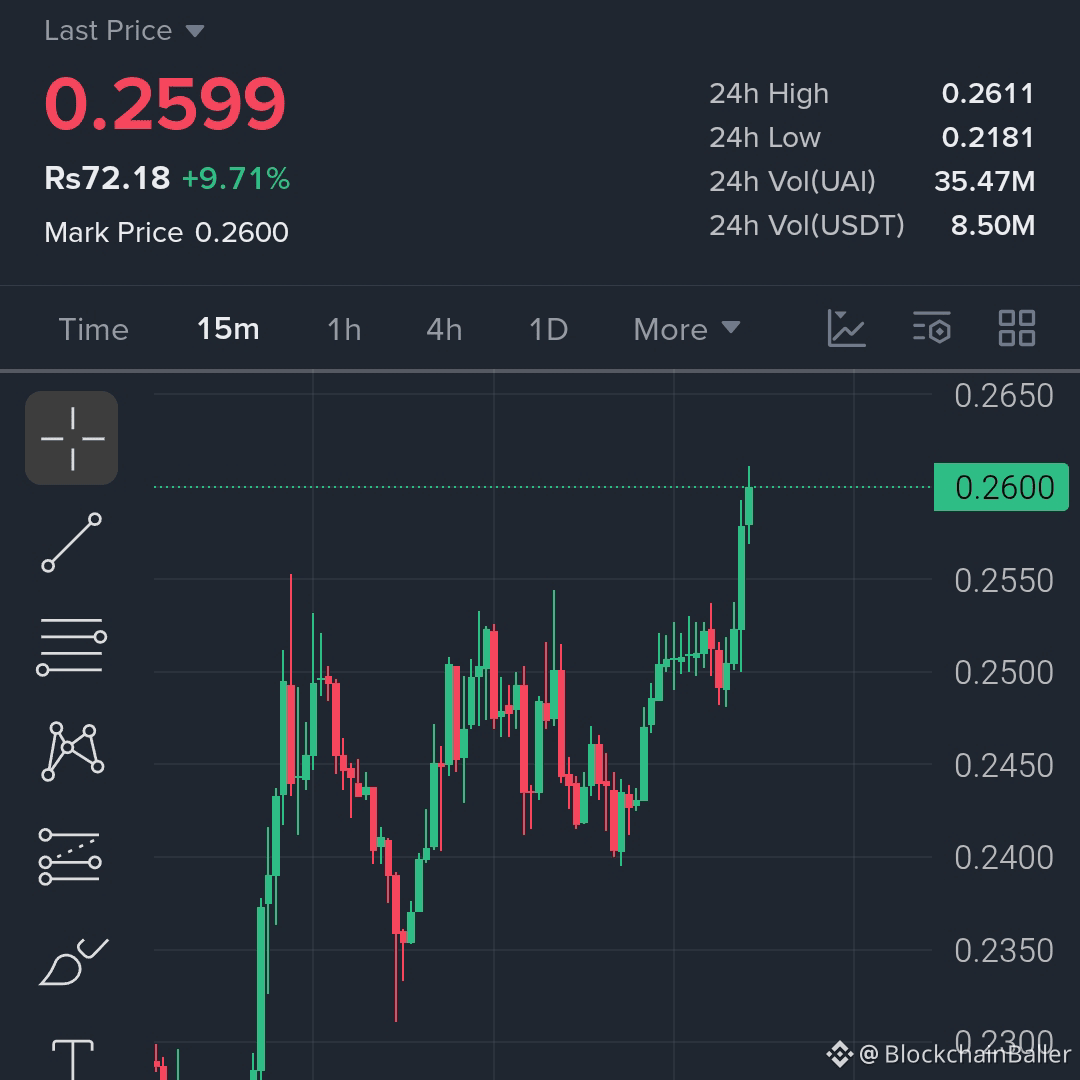The image size is (1080, 1080).
Task: Click the Rs72.18 converted price
Action: (x=107, y=178)
